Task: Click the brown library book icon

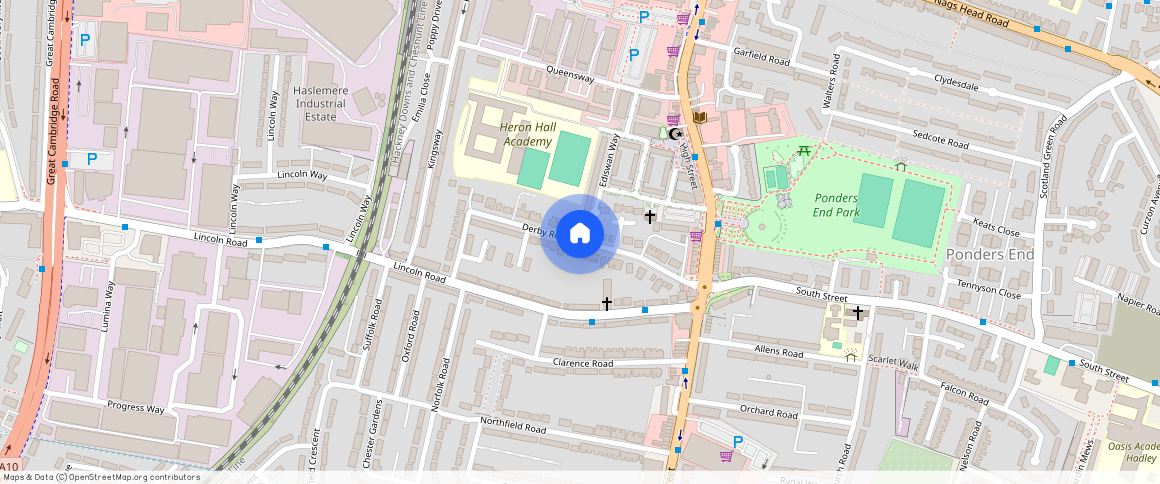Action: (x=700, y=118)
